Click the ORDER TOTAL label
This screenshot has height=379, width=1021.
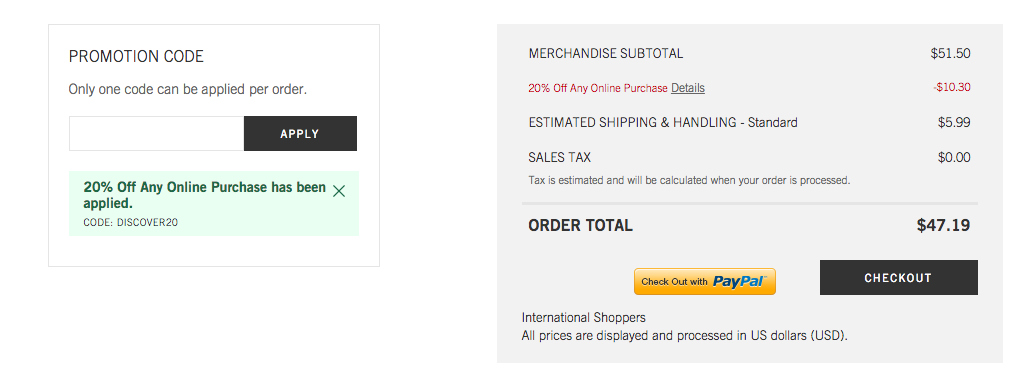click(580, 225)
